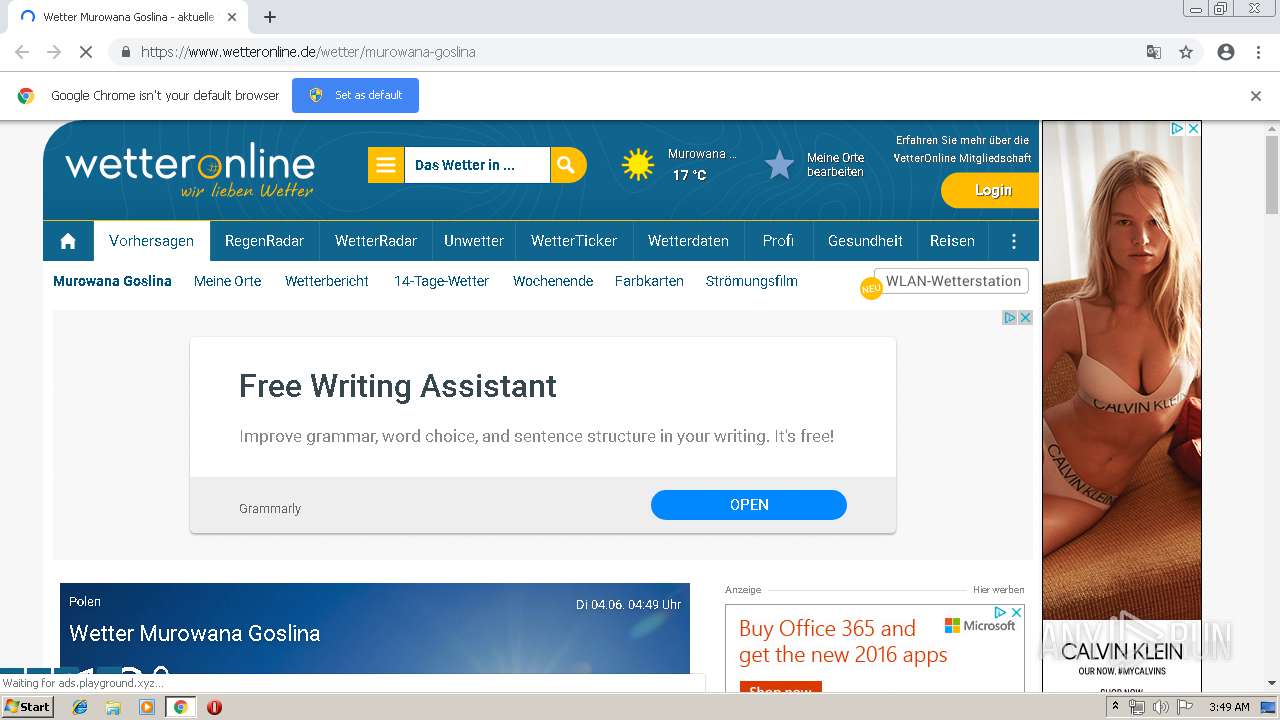Click the wetteronline logo
This screenshot has width=1280, height=720.
[x=190, y=172]
